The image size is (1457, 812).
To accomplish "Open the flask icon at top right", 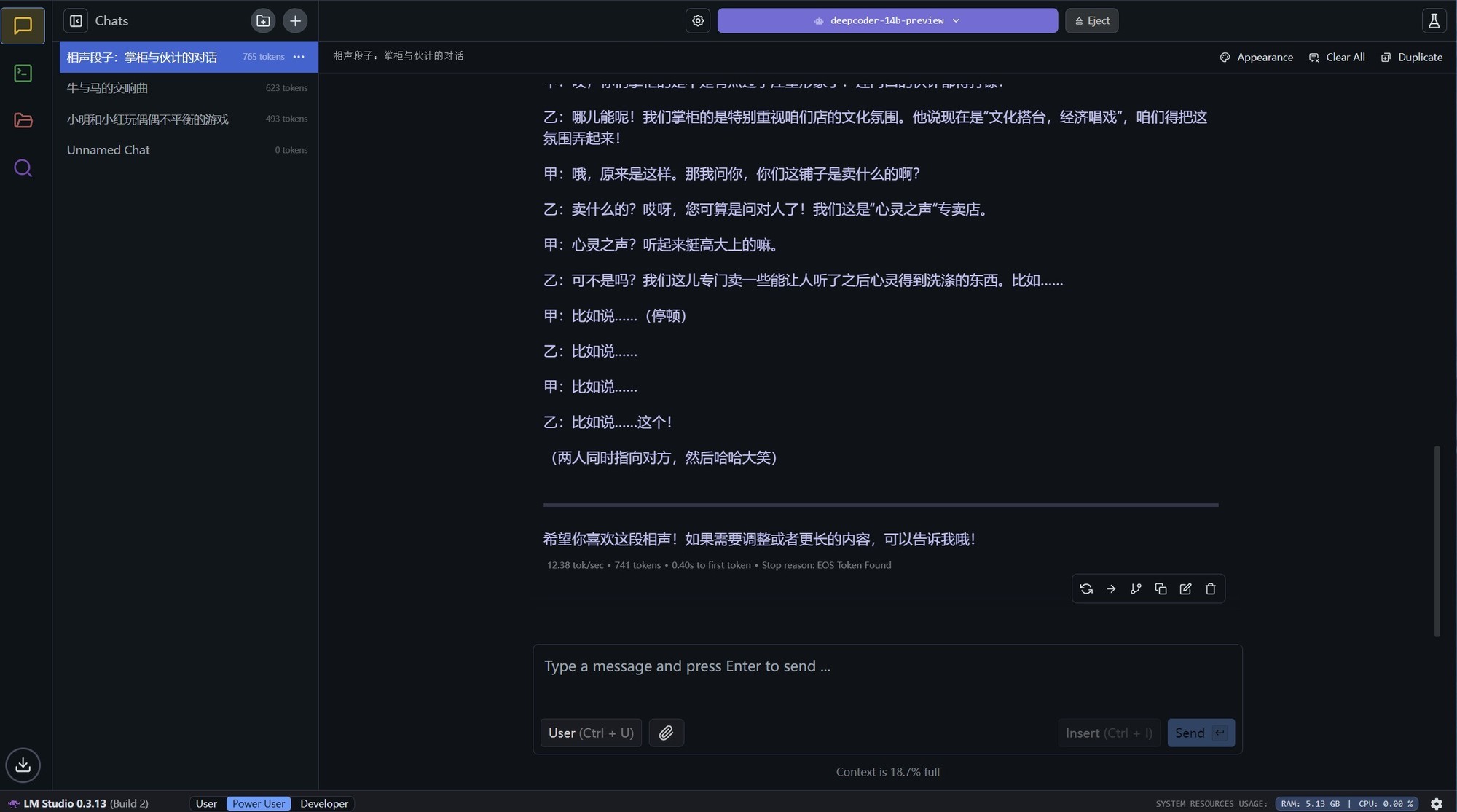I will pyautogui.click(x=1434, y=21).
